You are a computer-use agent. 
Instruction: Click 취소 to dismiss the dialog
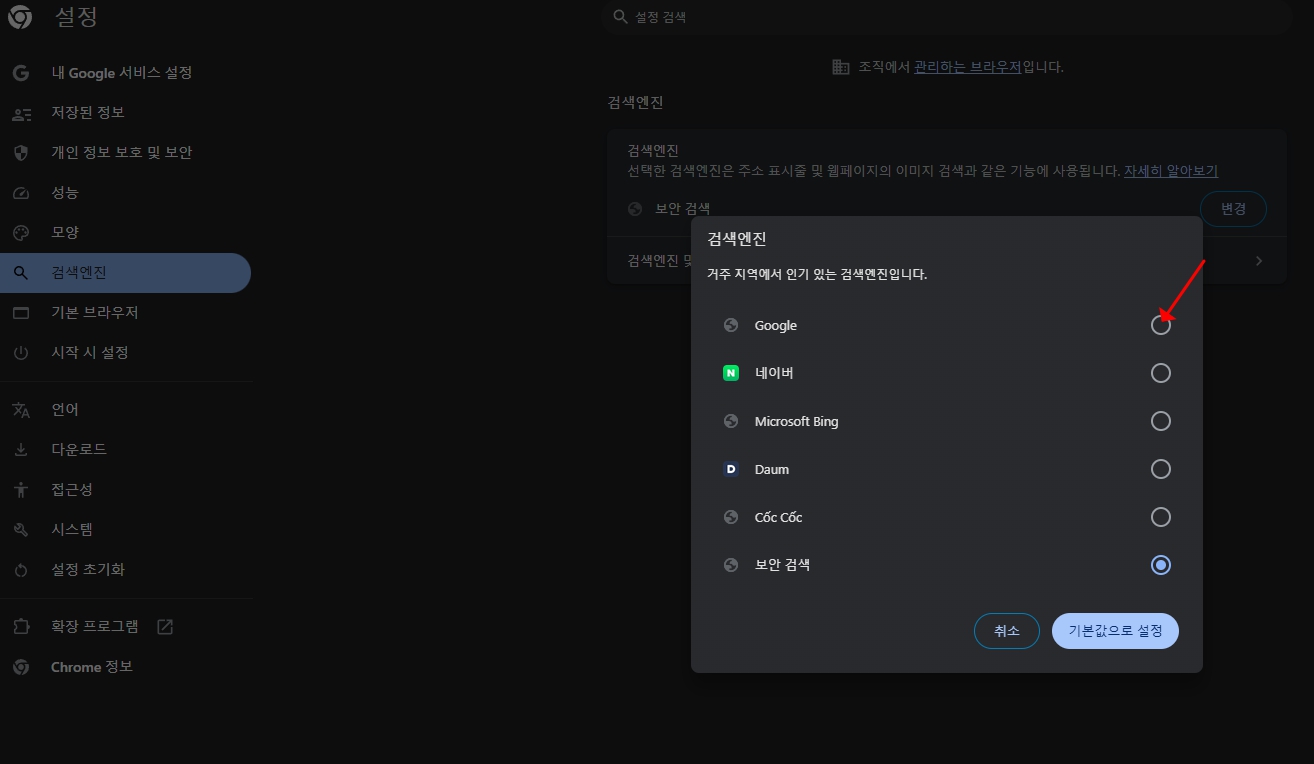pos(1006,631)
